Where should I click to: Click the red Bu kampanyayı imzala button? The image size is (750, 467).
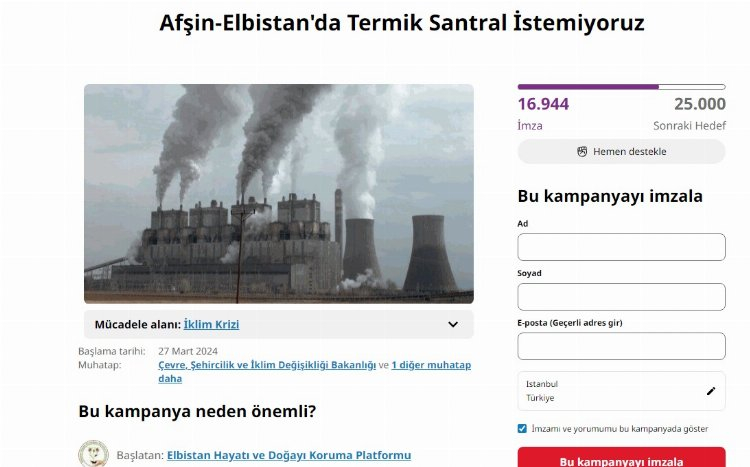pos(621,458)
